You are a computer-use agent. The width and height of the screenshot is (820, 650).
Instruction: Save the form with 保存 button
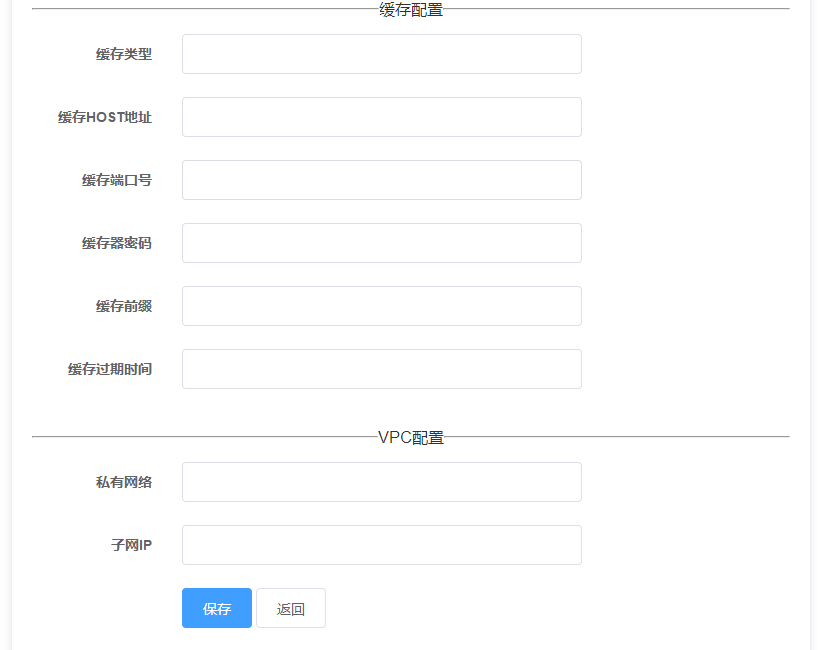pos(217,608)
